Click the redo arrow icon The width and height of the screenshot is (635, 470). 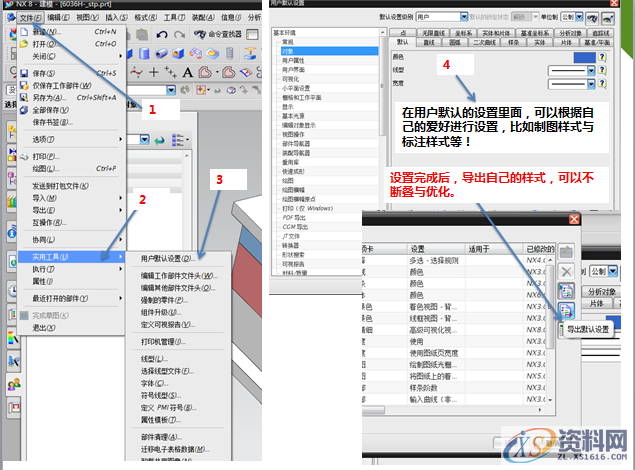point(179,34)
